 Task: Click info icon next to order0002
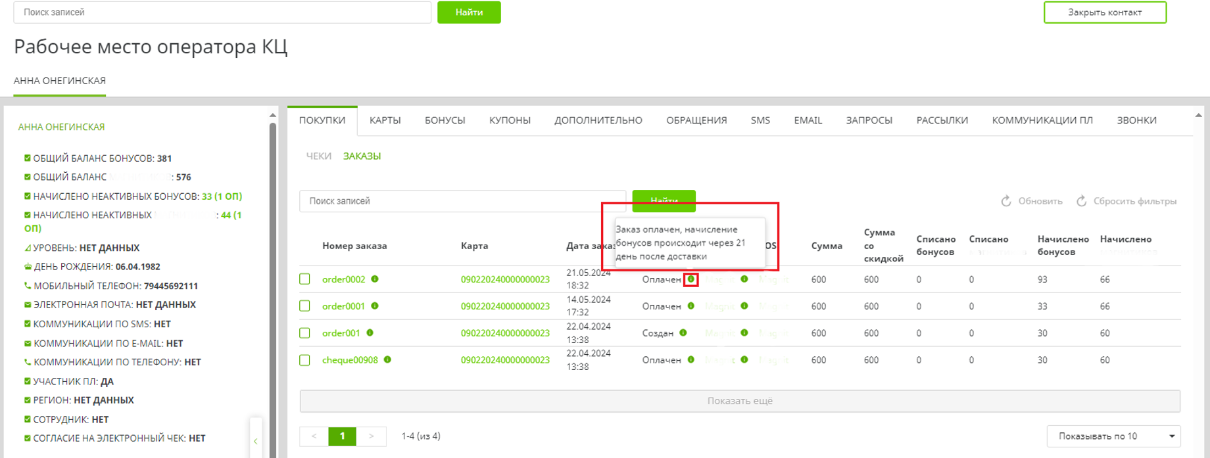click(375, 279)
